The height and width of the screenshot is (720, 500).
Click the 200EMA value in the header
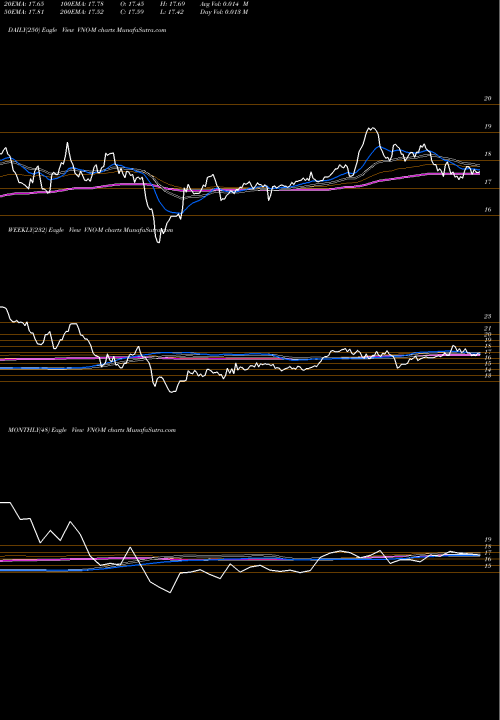(x=83, y=12)
